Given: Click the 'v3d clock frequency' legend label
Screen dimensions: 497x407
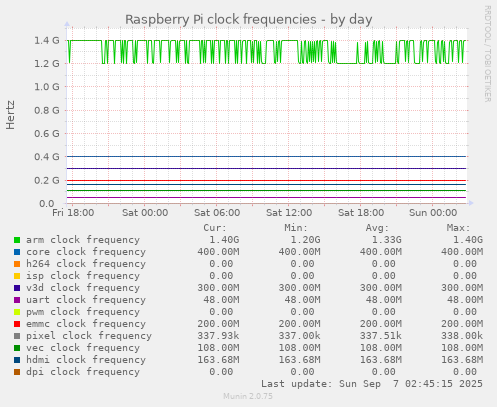Looking at the screenshot, I should point(83,288).
